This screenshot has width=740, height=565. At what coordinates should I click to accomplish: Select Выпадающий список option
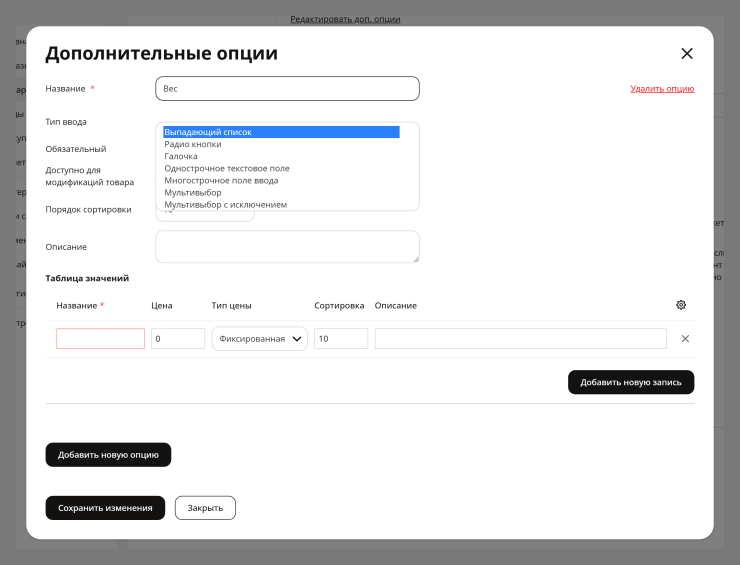pyautogui.click(x=281, y=132)
